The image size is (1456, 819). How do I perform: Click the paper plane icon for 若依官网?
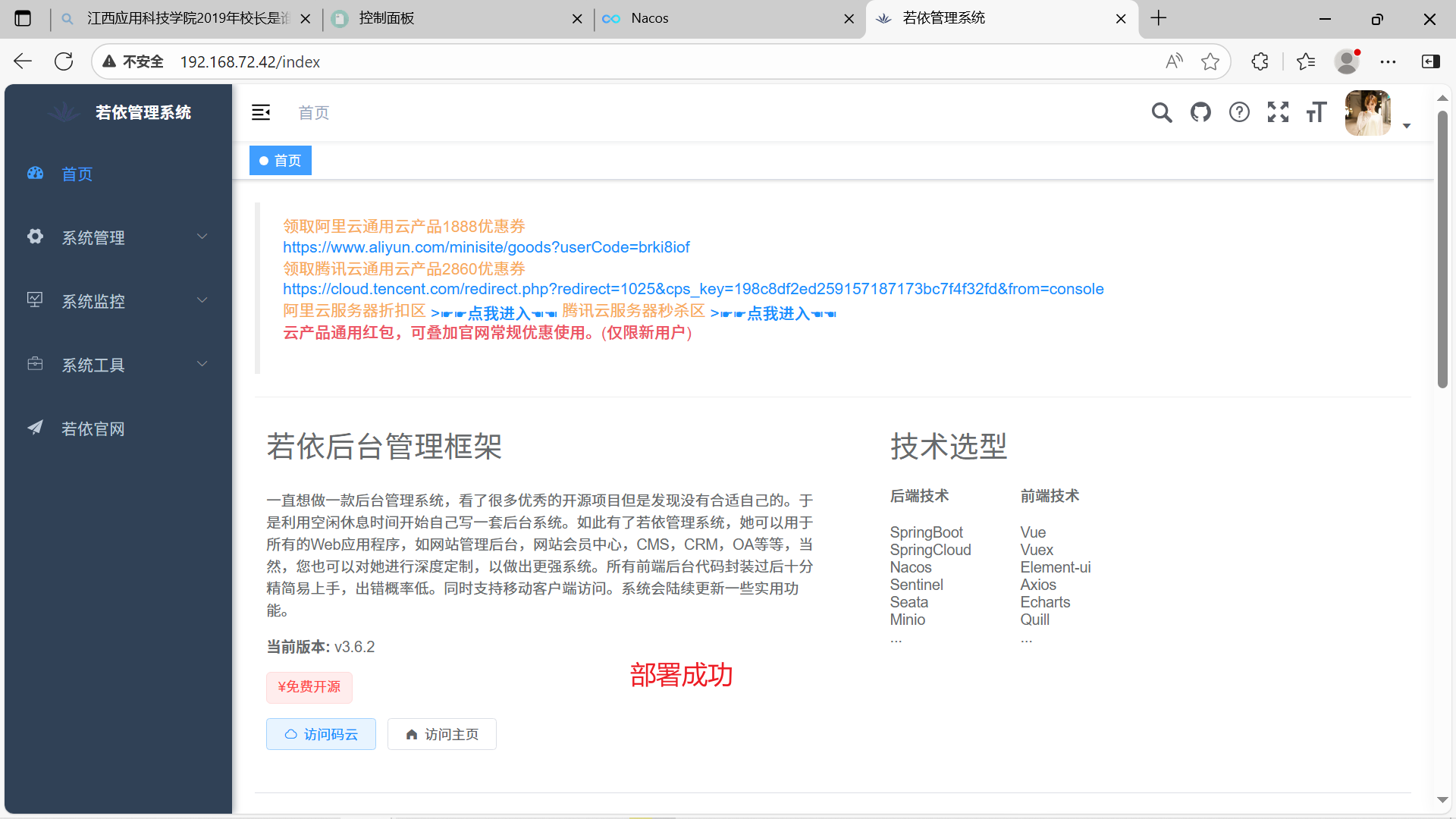36,427
